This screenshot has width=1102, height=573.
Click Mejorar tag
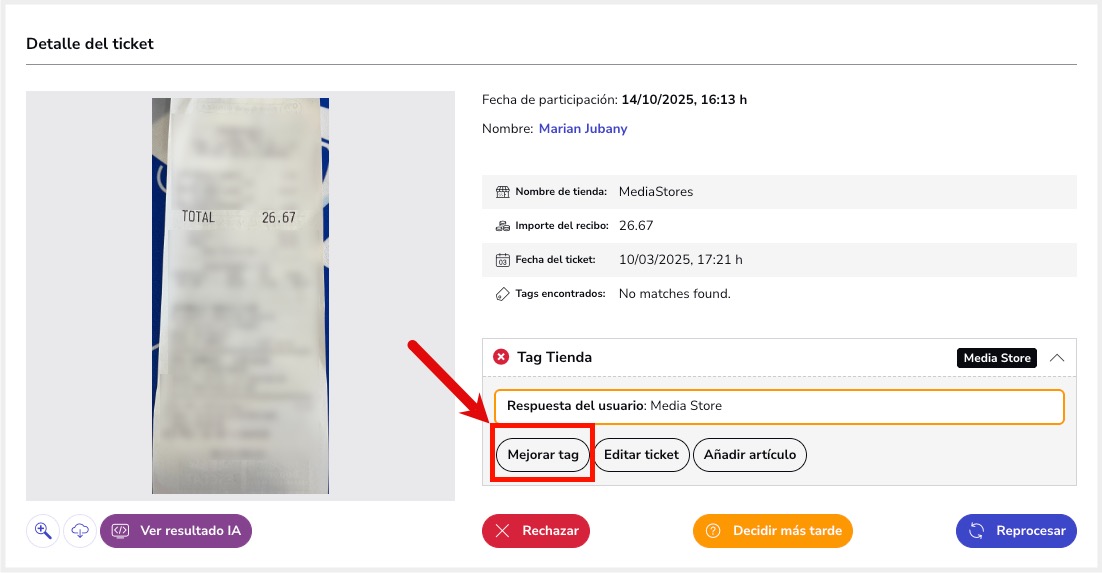[x=543, y=455]
